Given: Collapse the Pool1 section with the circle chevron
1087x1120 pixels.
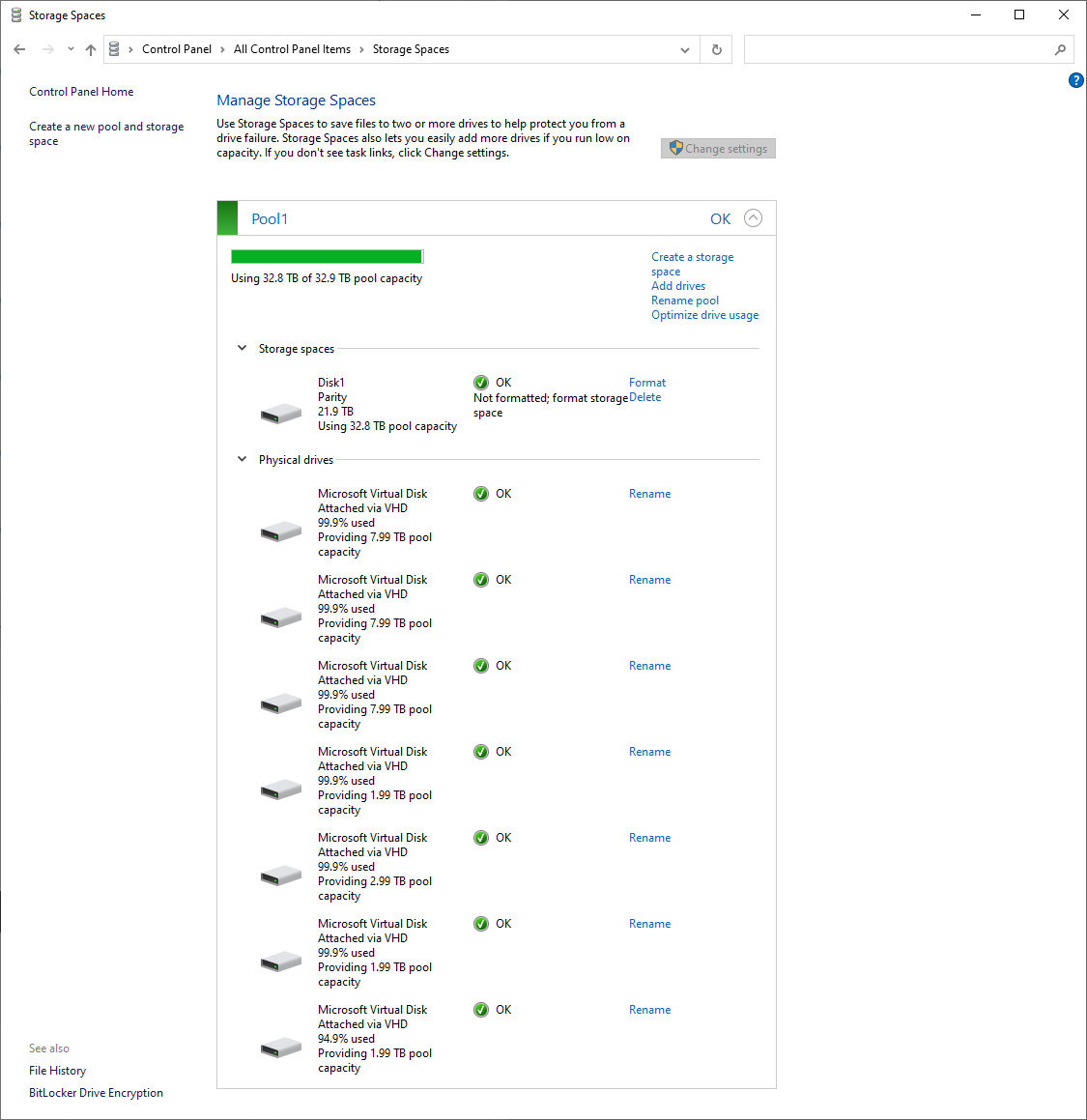Looking at the screenshot, I should pos(753,217).
